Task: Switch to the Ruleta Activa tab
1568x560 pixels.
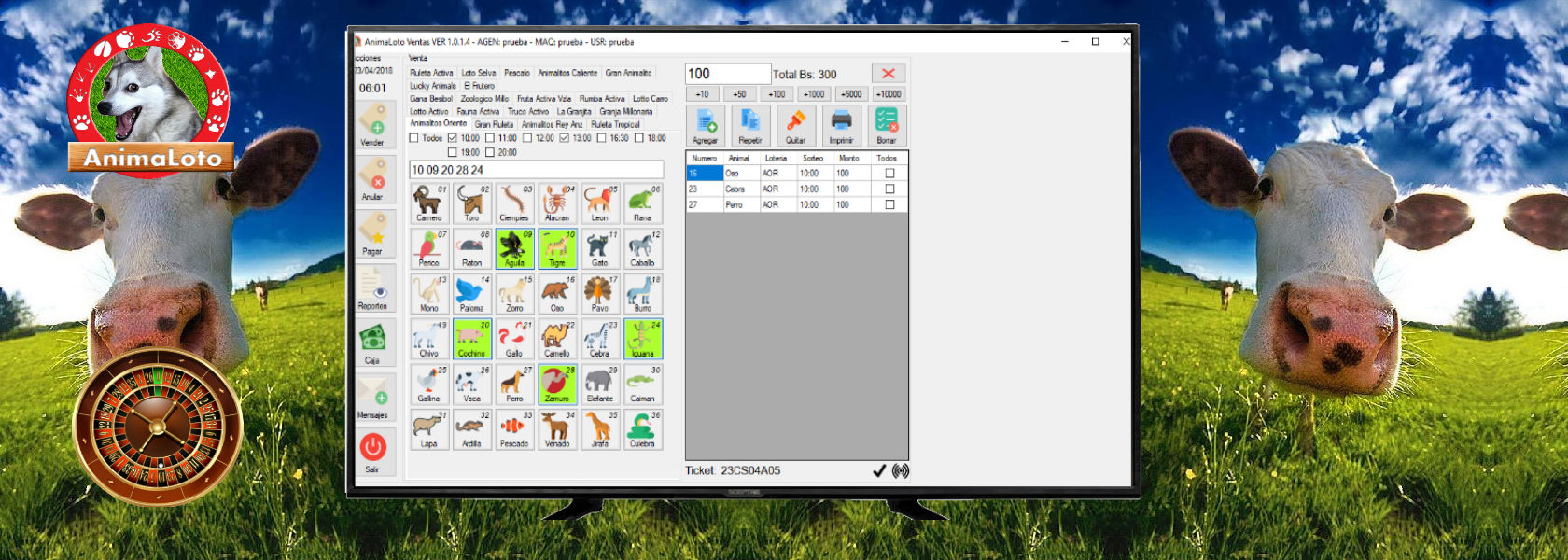Action: coord(431,73)
